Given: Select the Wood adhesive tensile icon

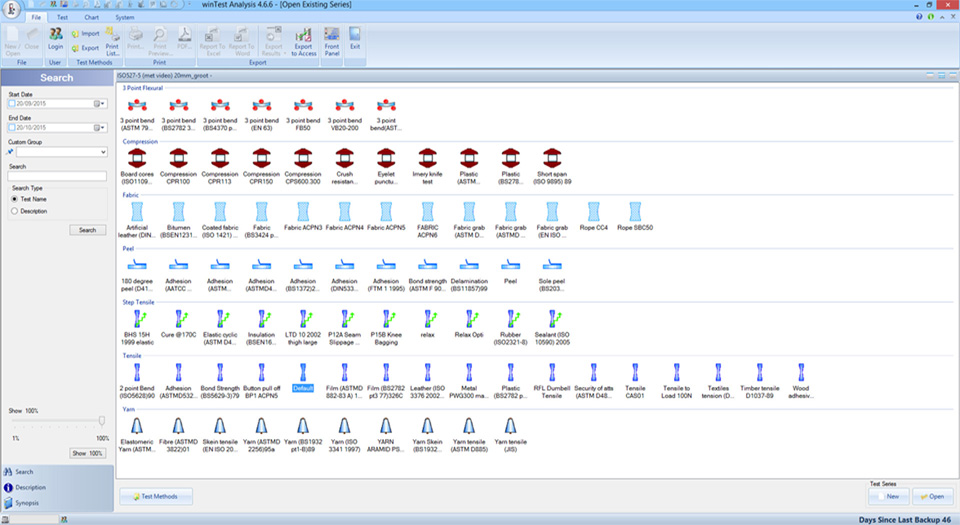Looking at the screenshot, I should tap(801, 372).
